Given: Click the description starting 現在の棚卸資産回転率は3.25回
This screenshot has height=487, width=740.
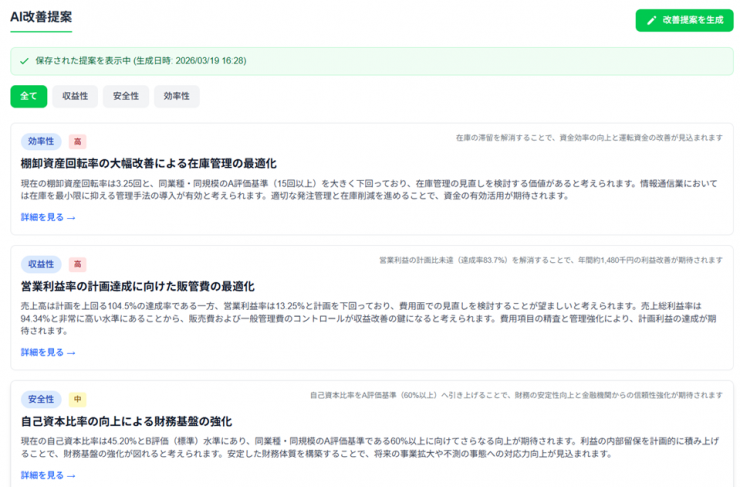Looking at the screenshot, I should (x=369, y=190).
